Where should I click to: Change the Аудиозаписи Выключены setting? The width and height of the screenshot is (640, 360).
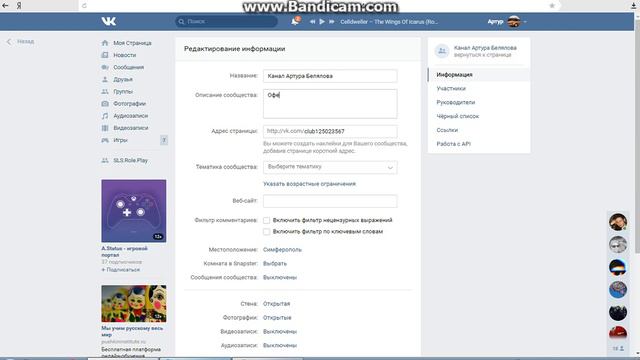[280, 345]
